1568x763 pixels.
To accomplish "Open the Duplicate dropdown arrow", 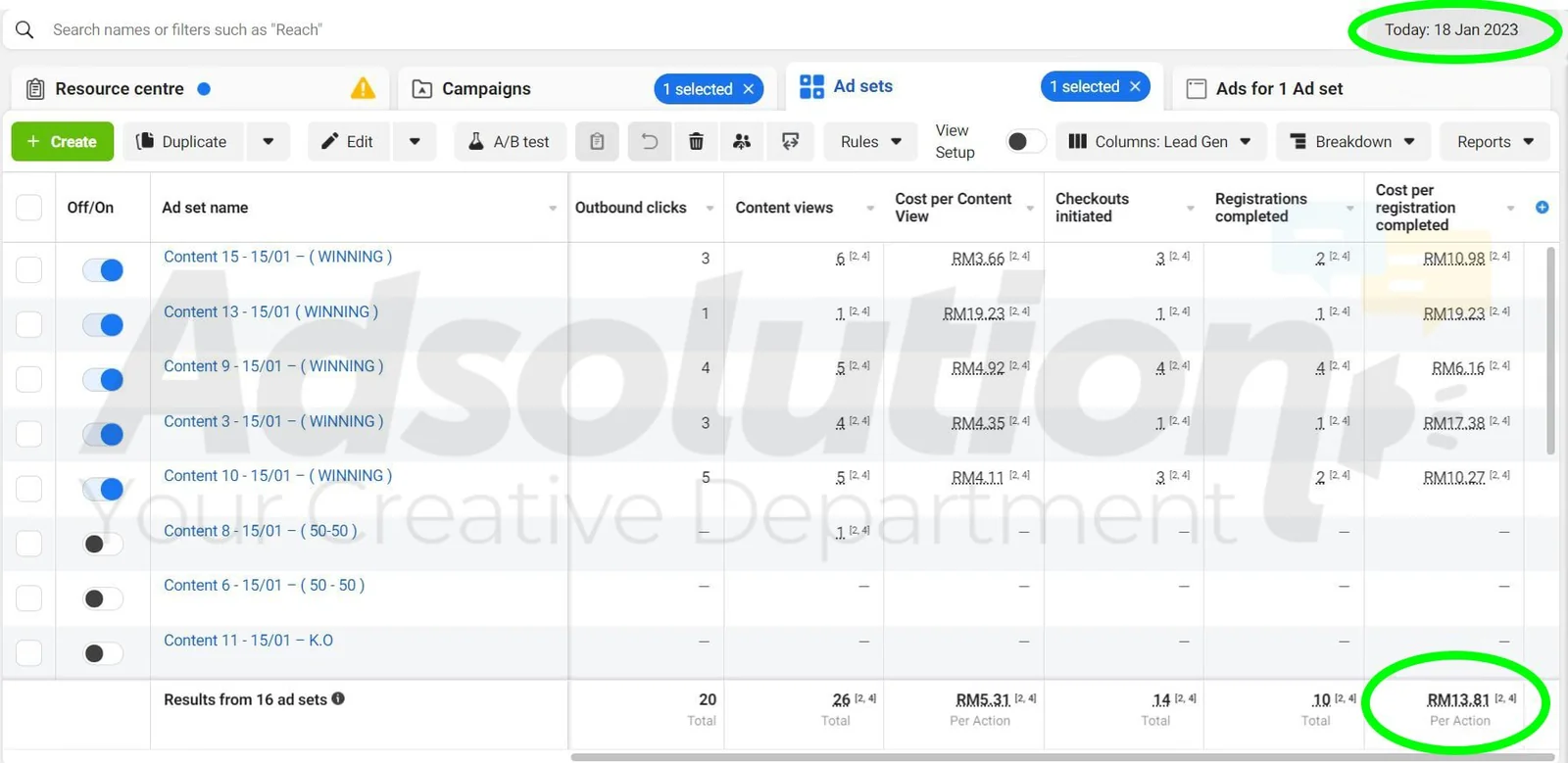I will [269, 142].
